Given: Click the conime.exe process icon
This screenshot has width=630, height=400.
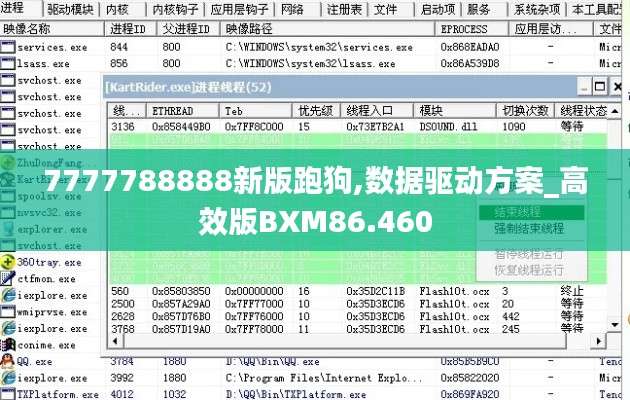Looking at the screenshot, I should point(8,345).
